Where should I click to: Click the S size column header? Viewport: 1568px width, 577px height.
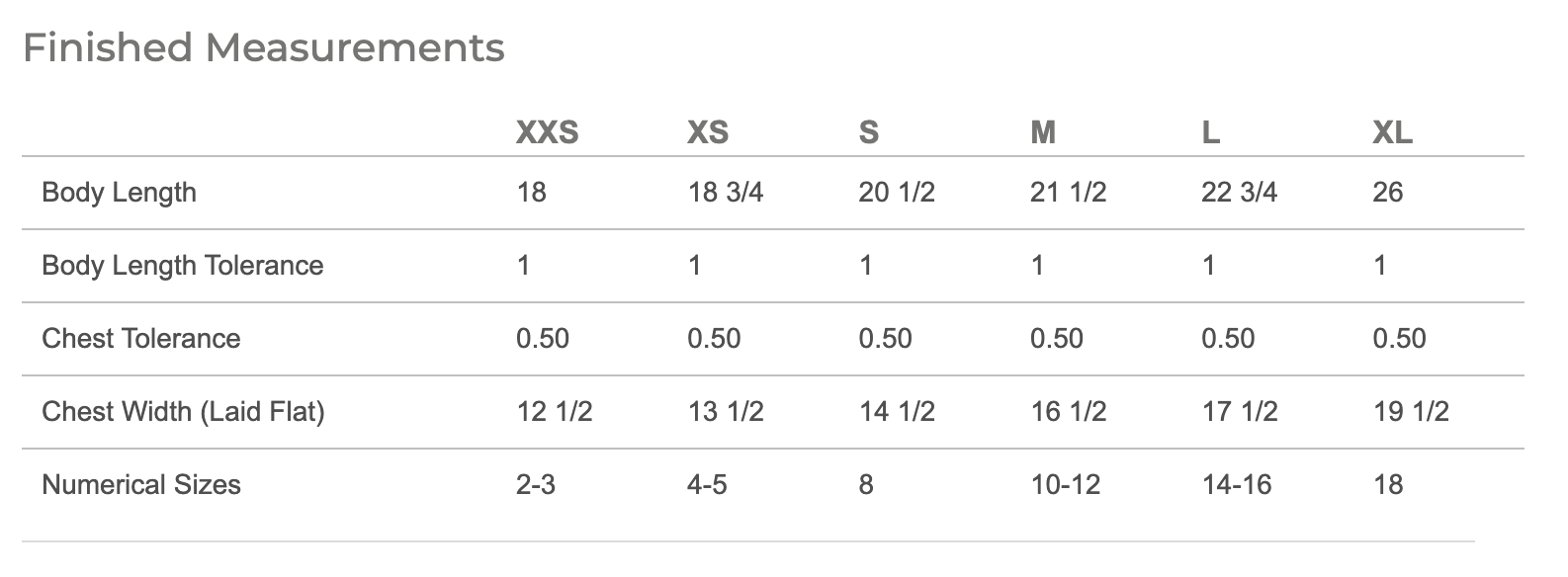pos(868,132)
